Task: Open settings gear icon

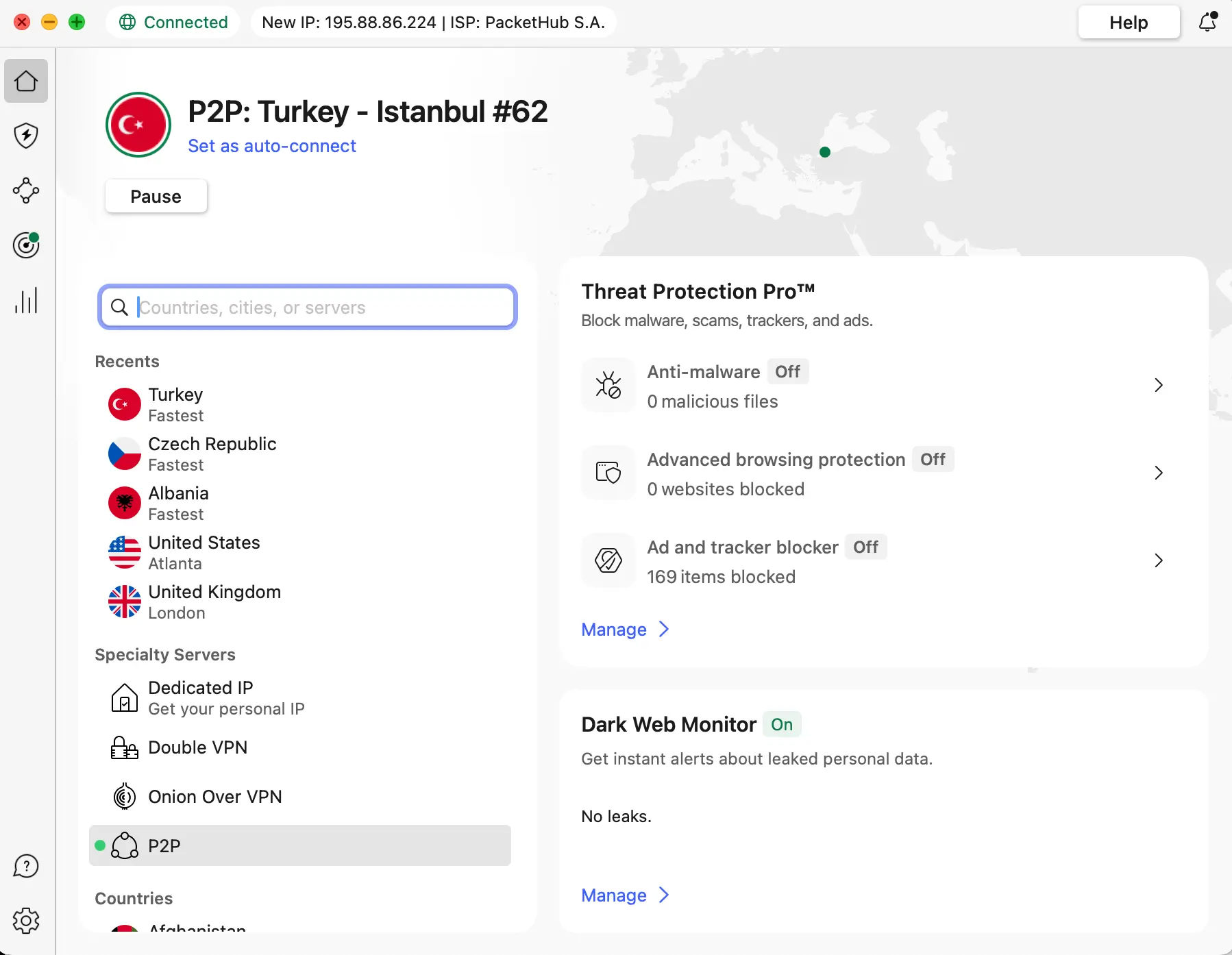Action: tap(26, 921)
